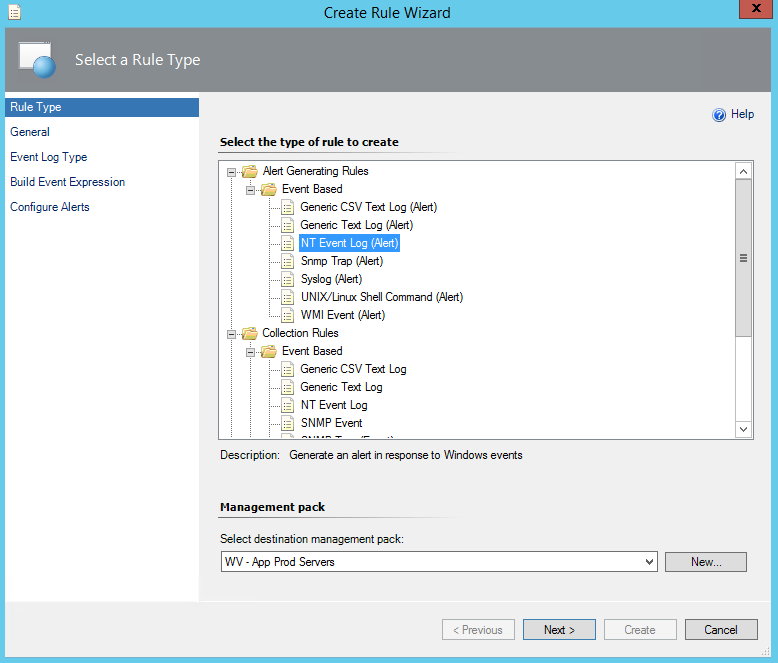The width and height of the screenshot is (778, 663).
Task: Collapse the Alert Generating Rules tree node
Action: (232, 171)
